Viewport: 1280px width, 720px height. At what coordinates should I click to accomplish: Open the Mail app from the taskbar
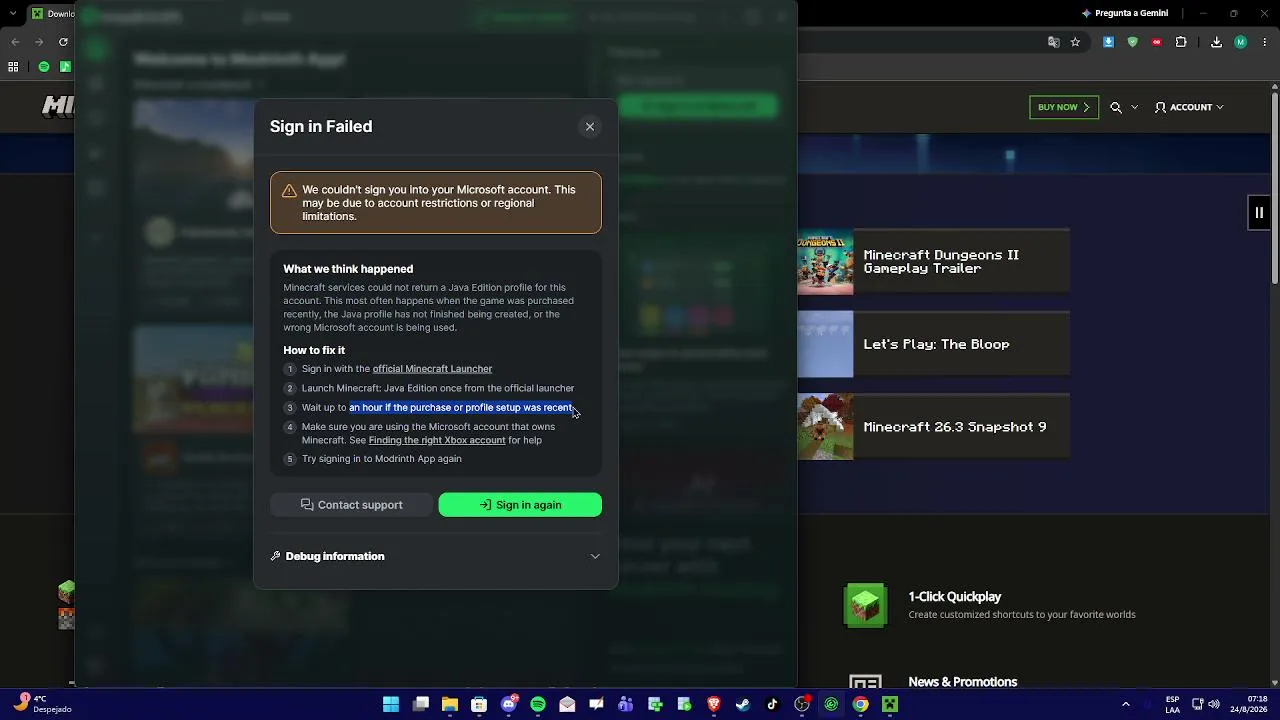coord(567,704)
